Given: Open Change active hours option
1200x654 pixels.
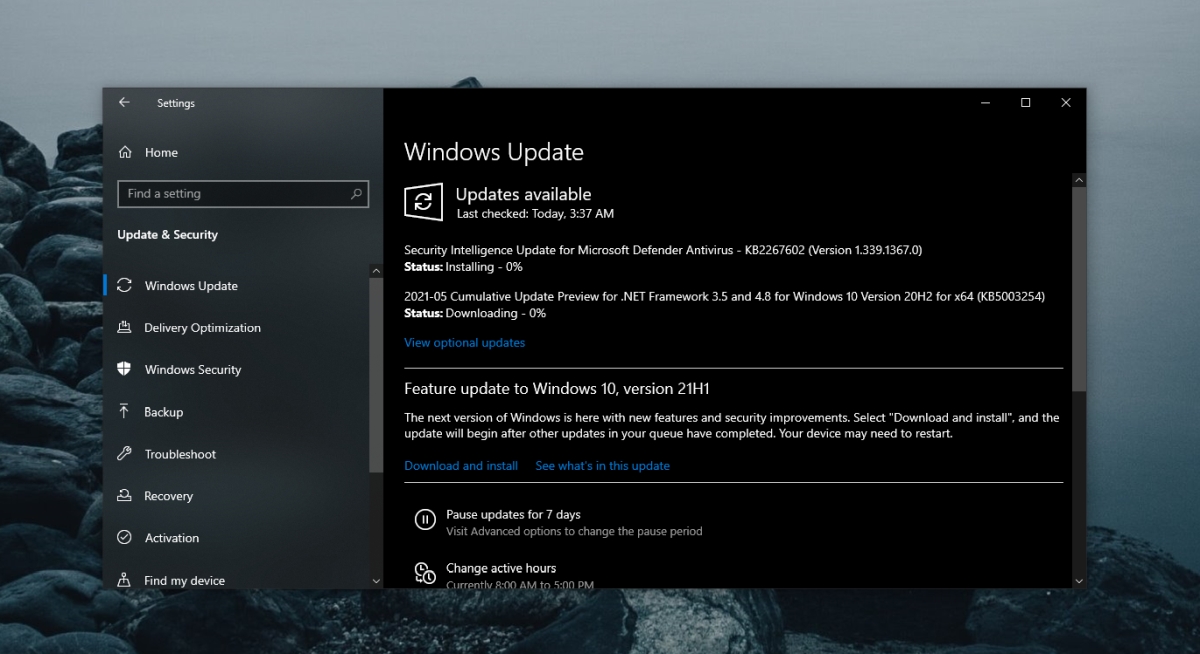Looking at the screenshot, I should pyautogui.click(x=501, y=568).
